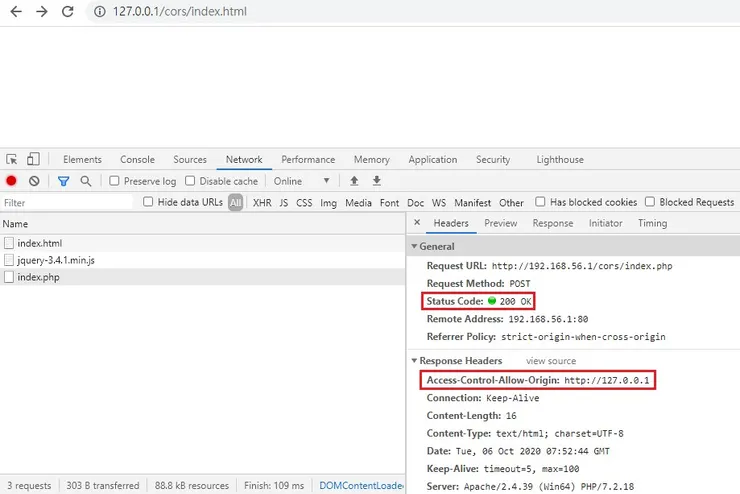Select index.html file icon in request list

point(8,243)
